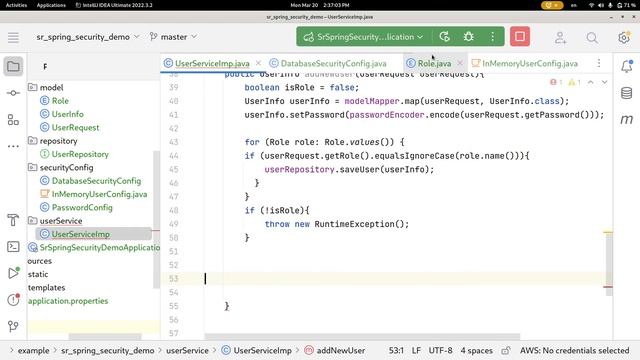
Task: Open UTF-8 encoding selector
Action: [x=440, y=350]
